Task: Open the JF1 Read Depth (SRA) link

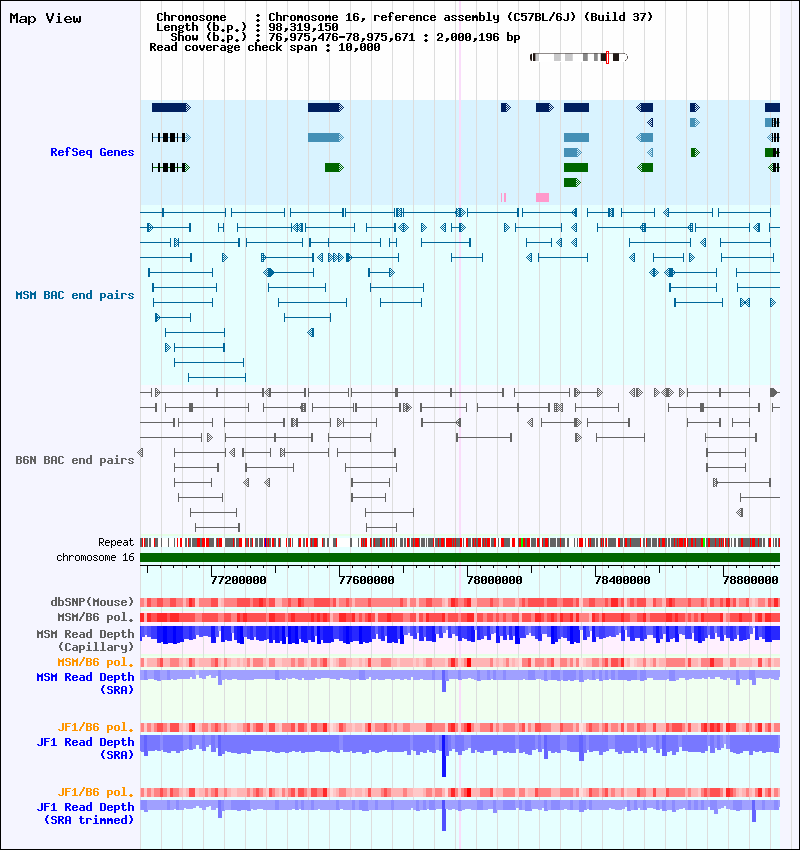Action: pyautogui.click(x=86, y=749)
